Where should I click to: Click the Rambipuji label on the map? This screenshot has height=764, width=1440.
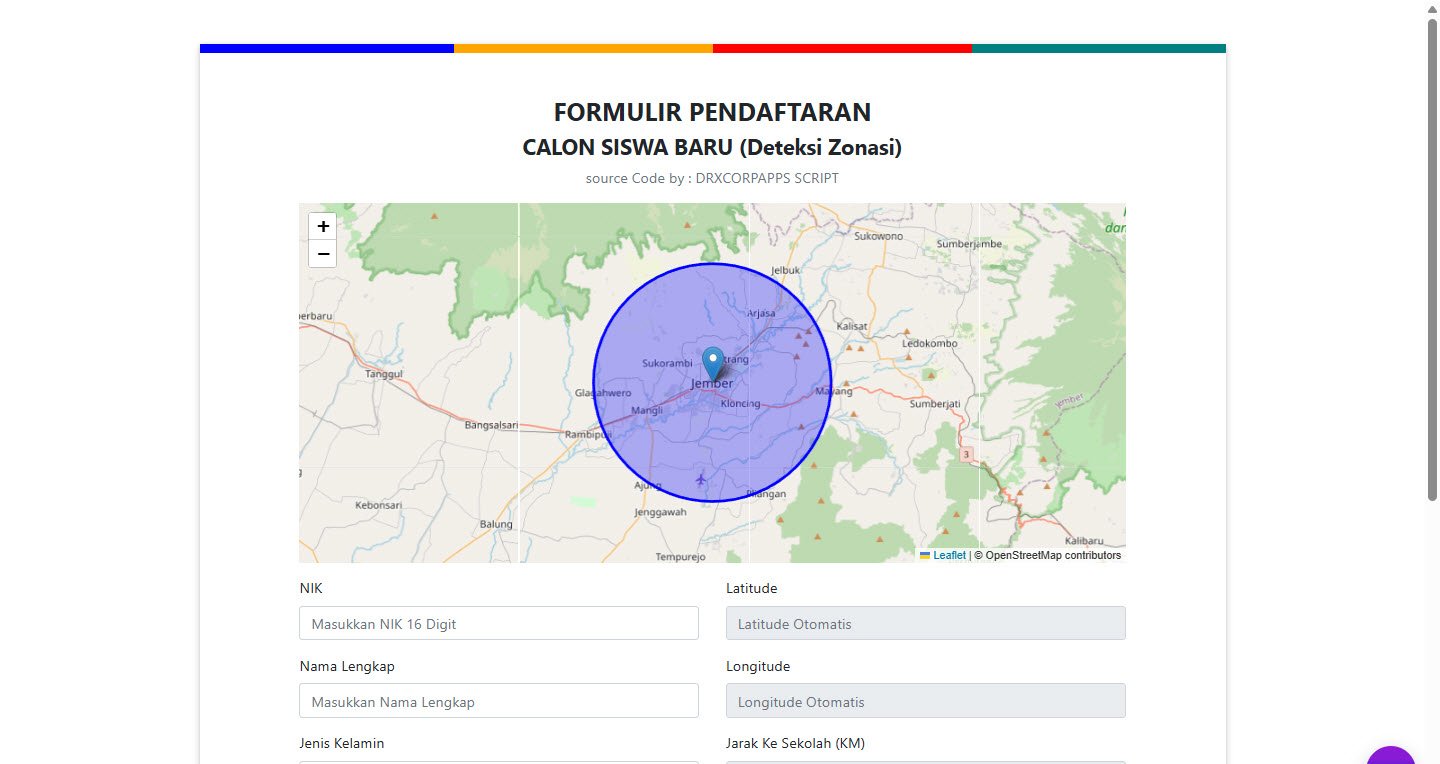[588, 435]
